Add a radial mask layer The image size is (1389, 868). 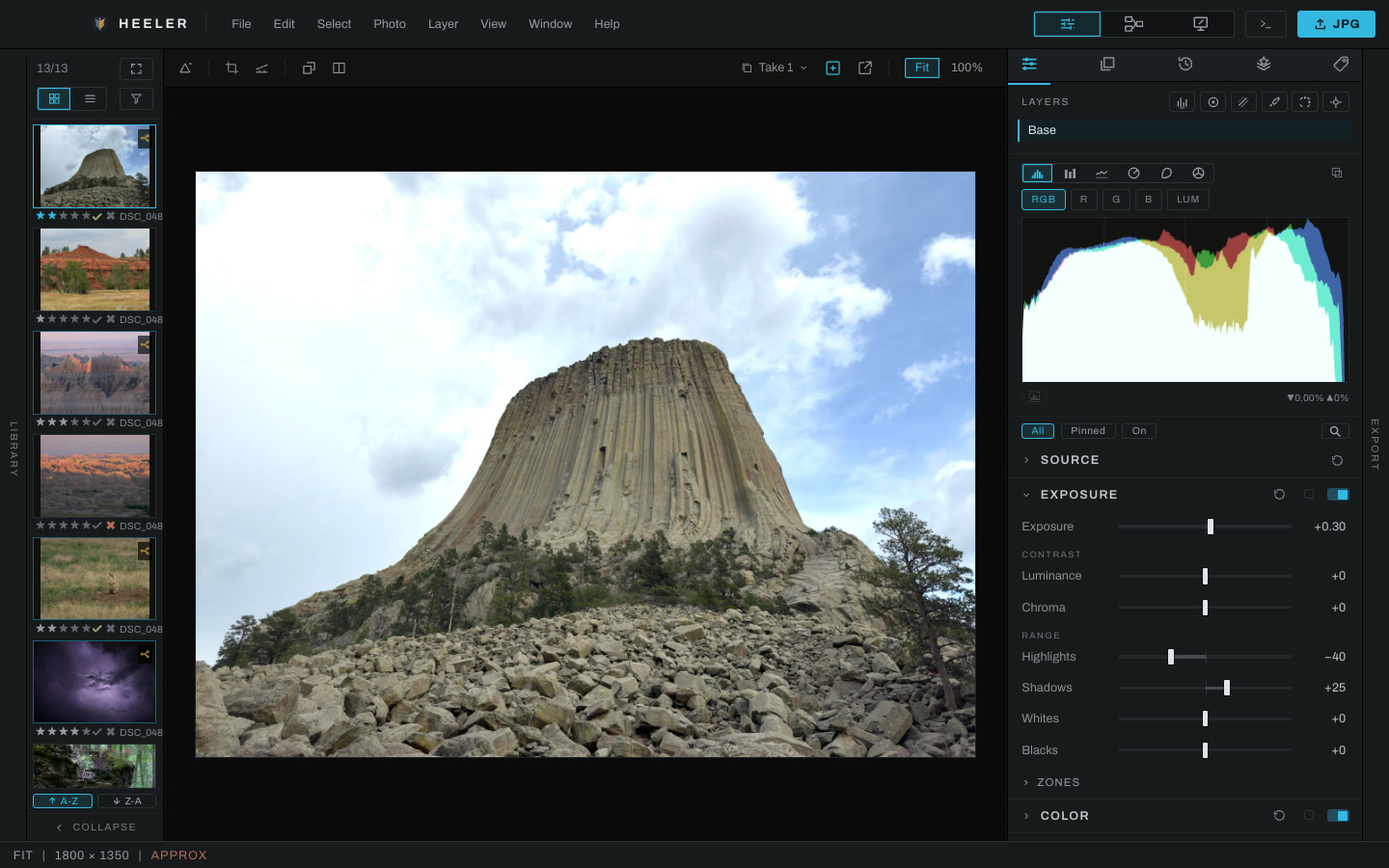(x=1212, y=102)
